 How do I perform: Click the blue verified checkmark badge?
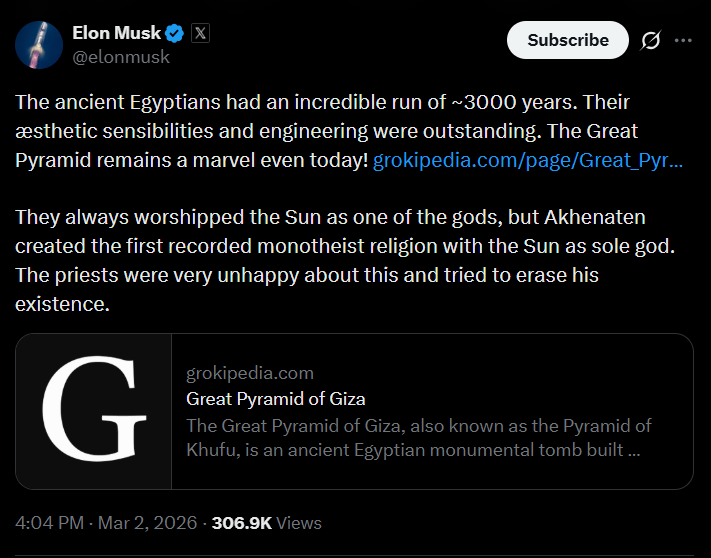tap(175, 33)
